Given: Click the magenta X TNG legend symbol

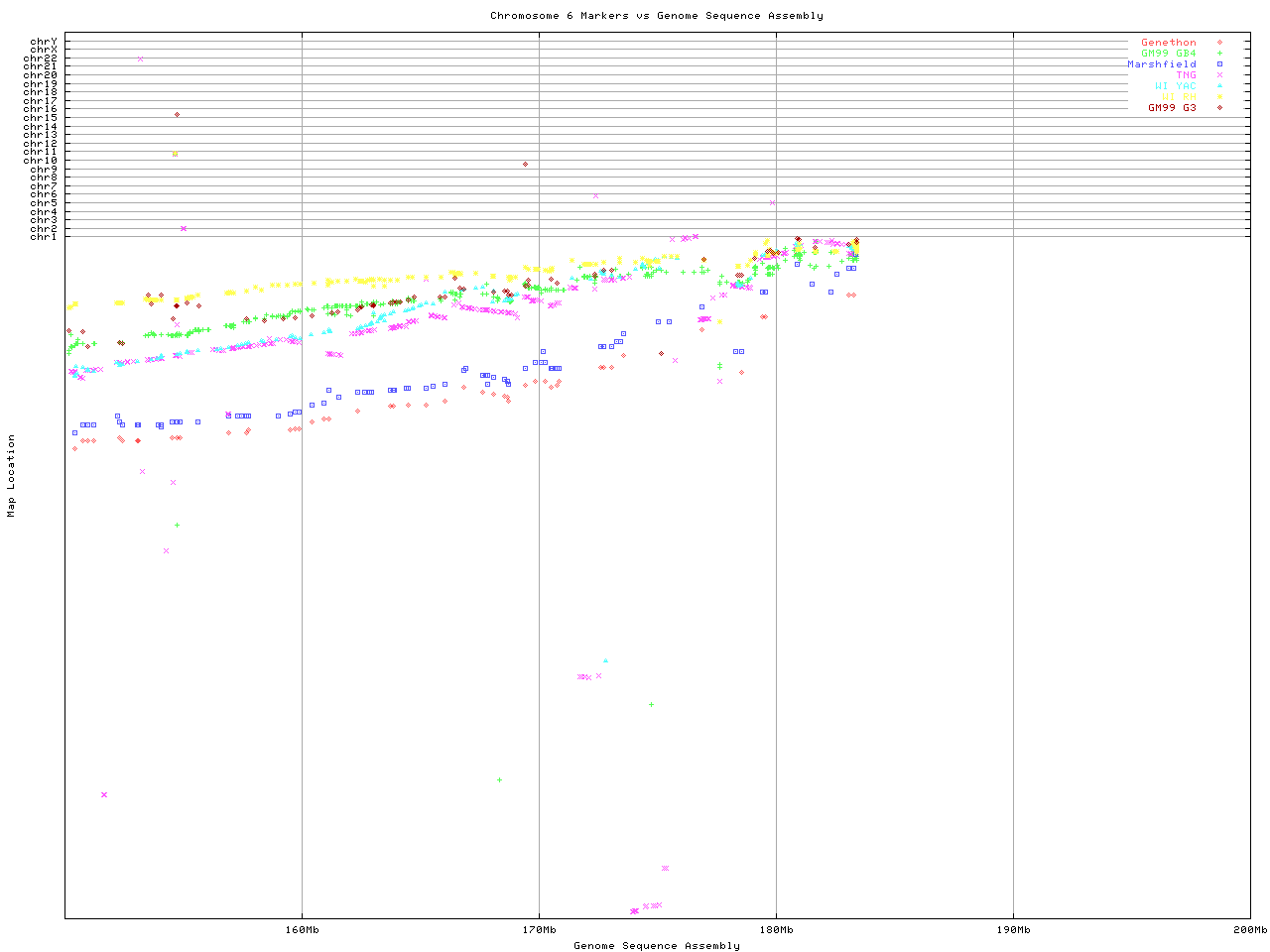Looking at the screenshot, I should coord(1219,75).
